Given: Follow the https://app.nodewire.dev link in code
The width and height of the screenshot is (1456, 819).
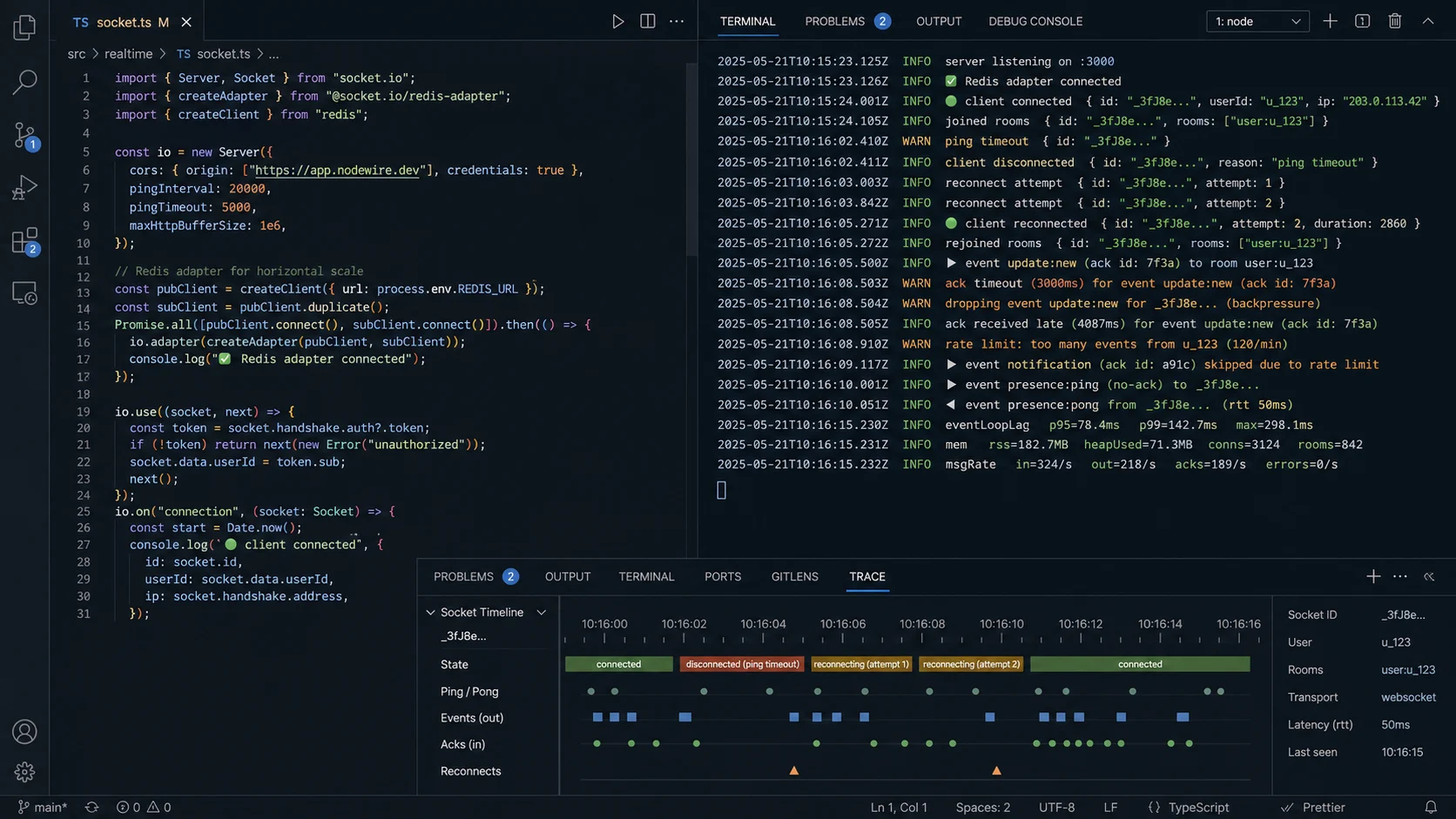Looking at the screenshot, I should click(337, 170).
